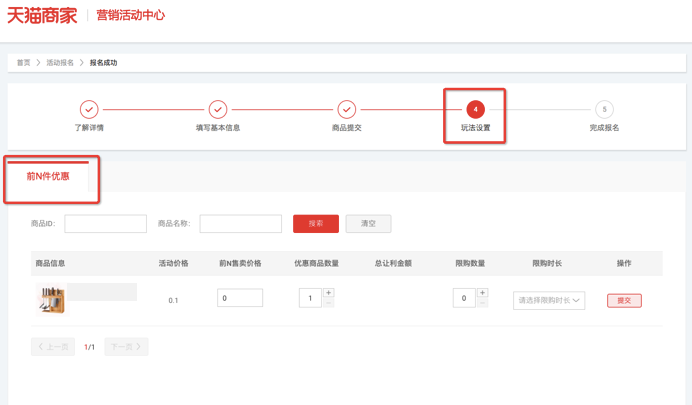This screenshot has width=692, height=405.
Task: Go to 首页 in breadcrumb
Action: coord(23,63)
